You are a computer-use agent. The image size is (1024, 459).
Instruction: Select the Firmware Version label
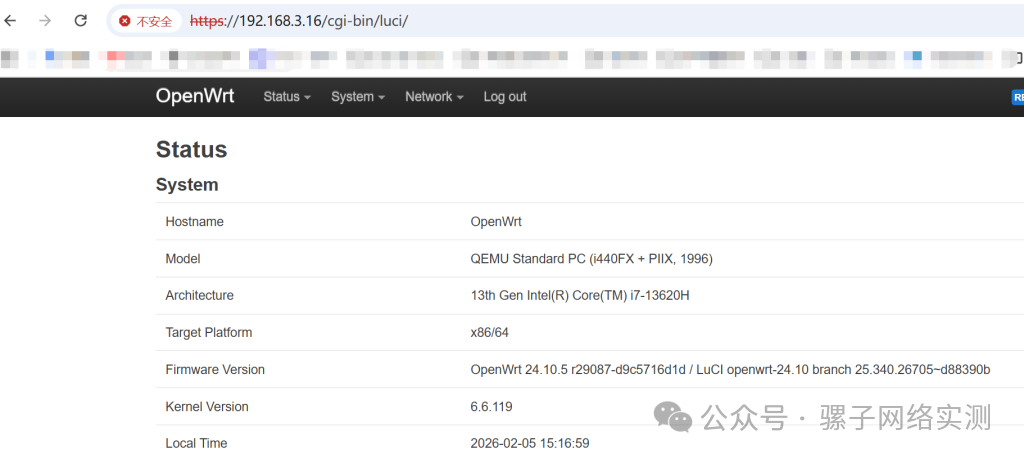[x=215, y=370]
